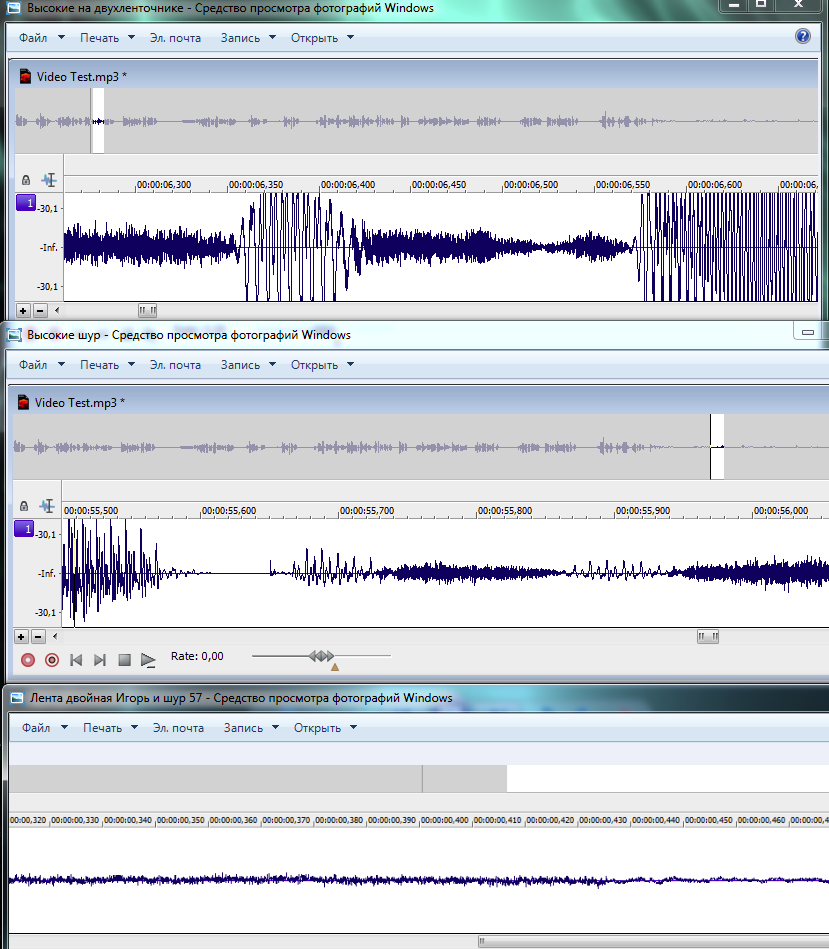Click the horizontal scrollbar thumb in the top editor
This screenshot has width=829, height=949.
pos(147,310)
